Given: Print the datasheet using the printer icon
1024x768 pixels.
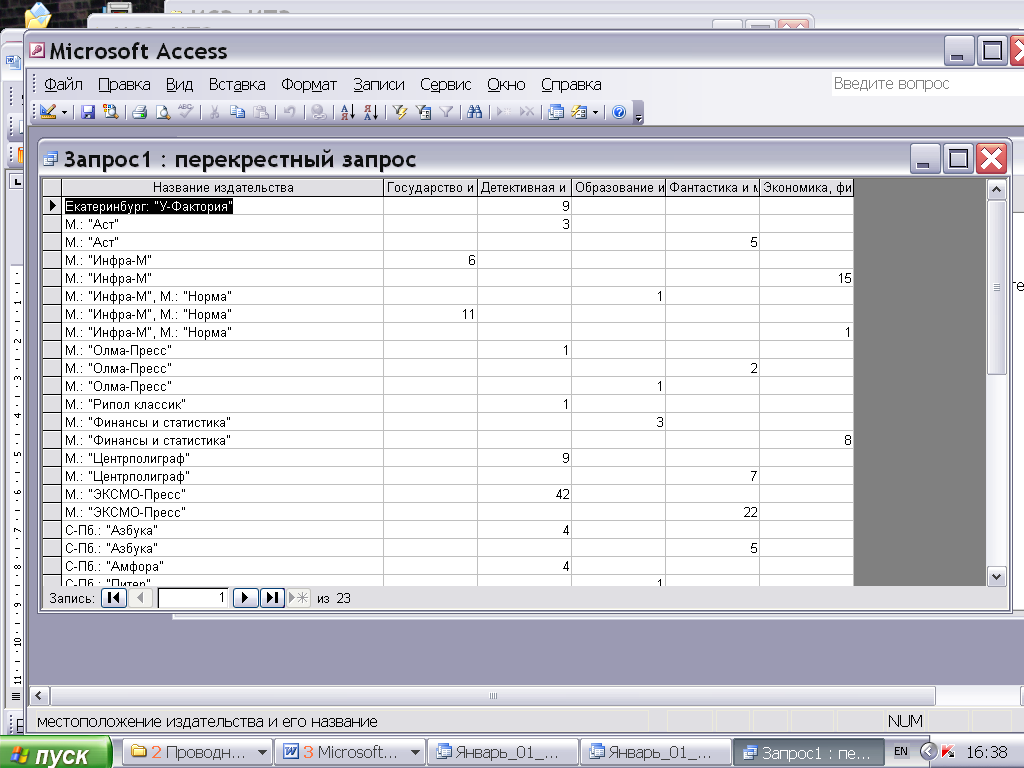Looking at the screenshot, I should tap(139, 112).
